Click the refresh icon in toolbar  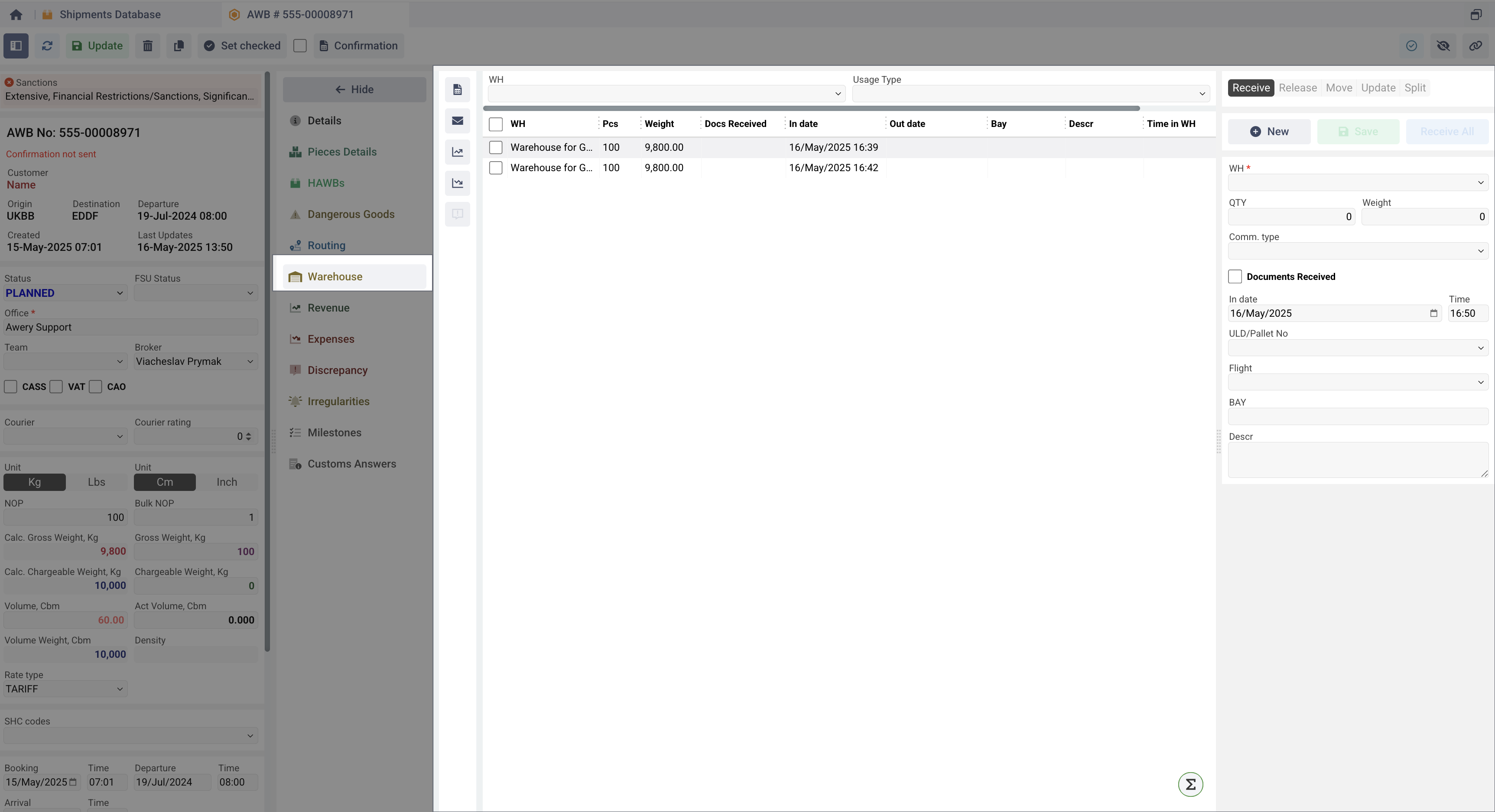[x=47, y=46]
